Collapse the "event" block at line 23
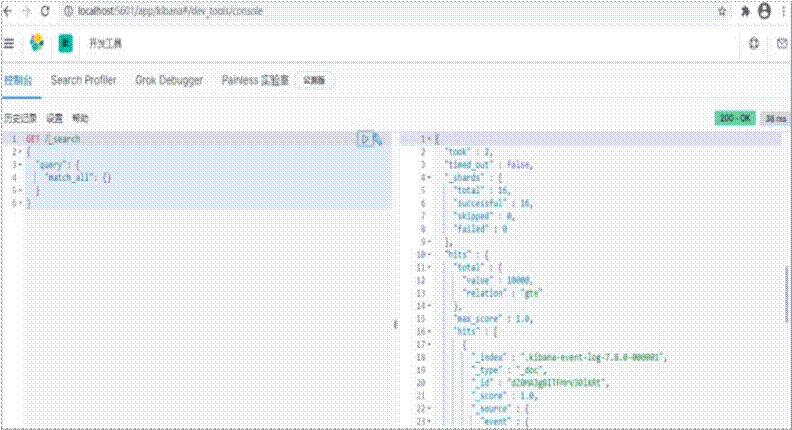Screen dimensions: 792x430 pos(430,421)
